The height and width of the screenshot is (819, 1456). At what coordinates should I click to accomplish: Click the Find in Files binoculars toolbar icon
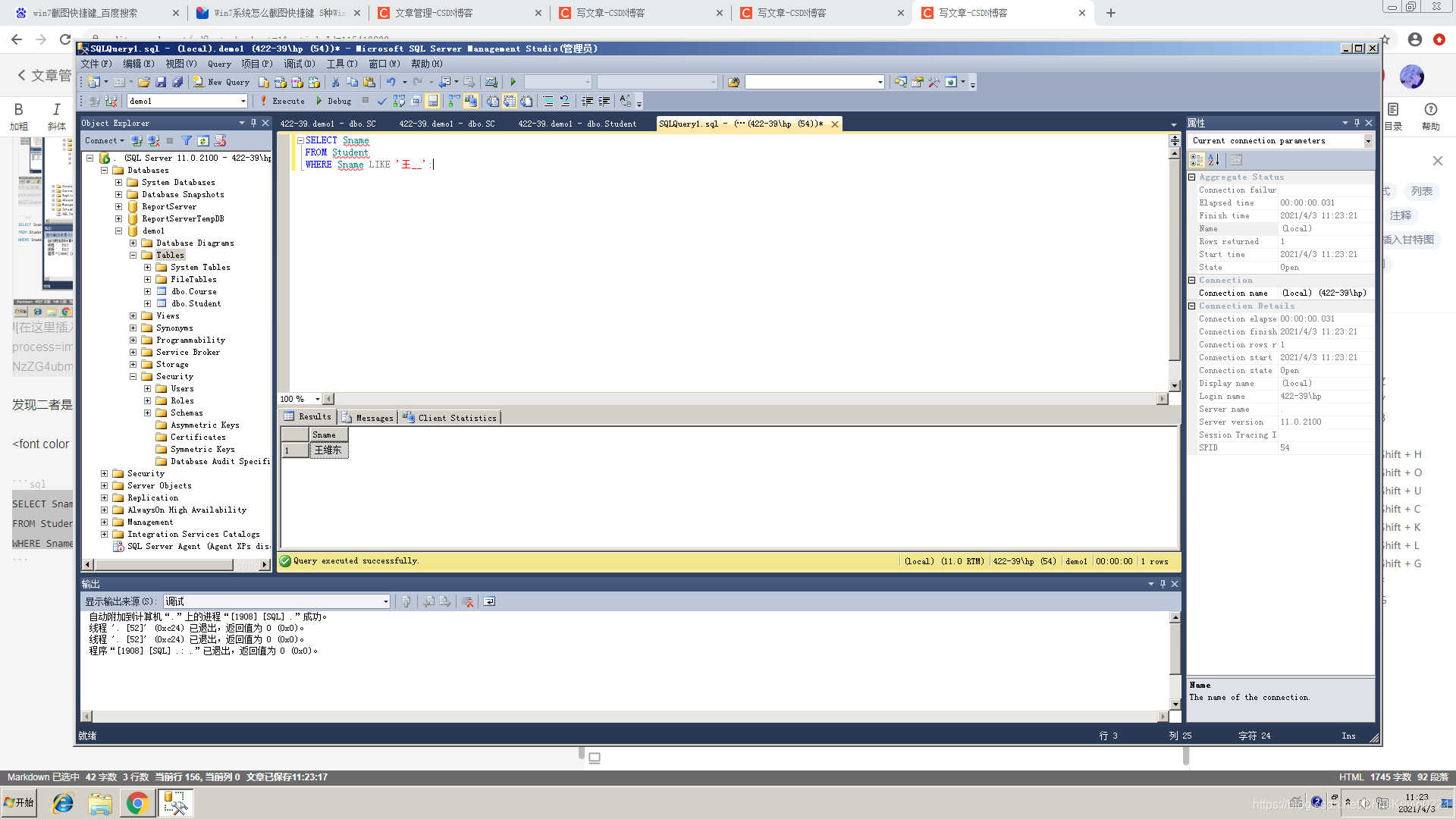point(733,82)
